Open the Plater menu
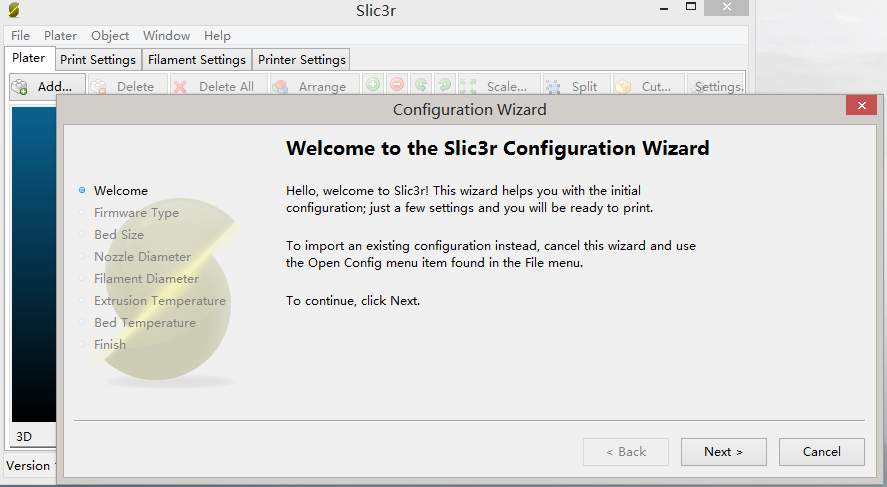The height and width of the screenshot is (487, 887). (60, 35)
